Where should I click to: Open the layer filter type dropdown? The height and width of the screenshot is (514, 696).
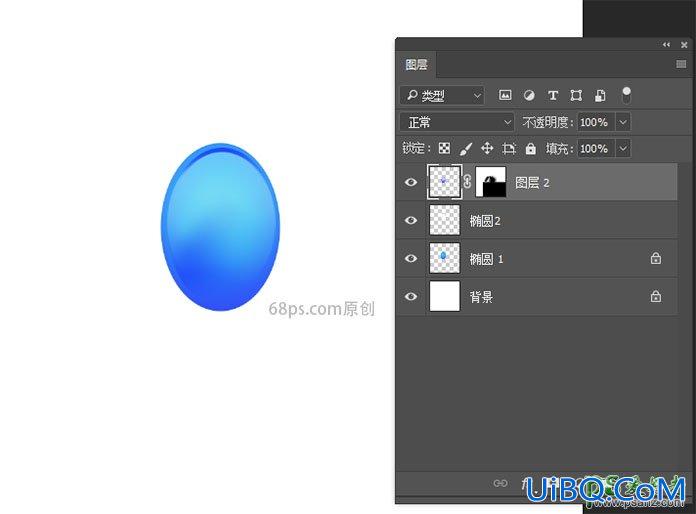coord(442,95)
